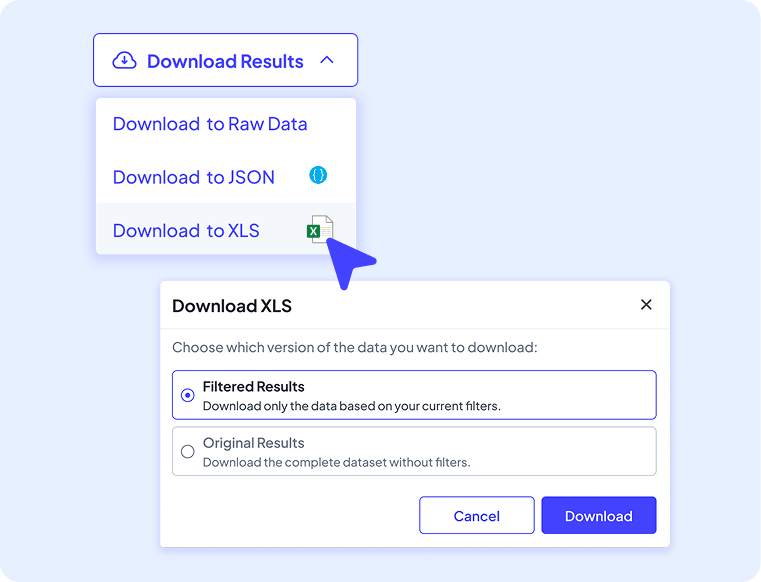The image size is (761, 582).
Task: Click the Download Results button label
Action: coord(225,61)
